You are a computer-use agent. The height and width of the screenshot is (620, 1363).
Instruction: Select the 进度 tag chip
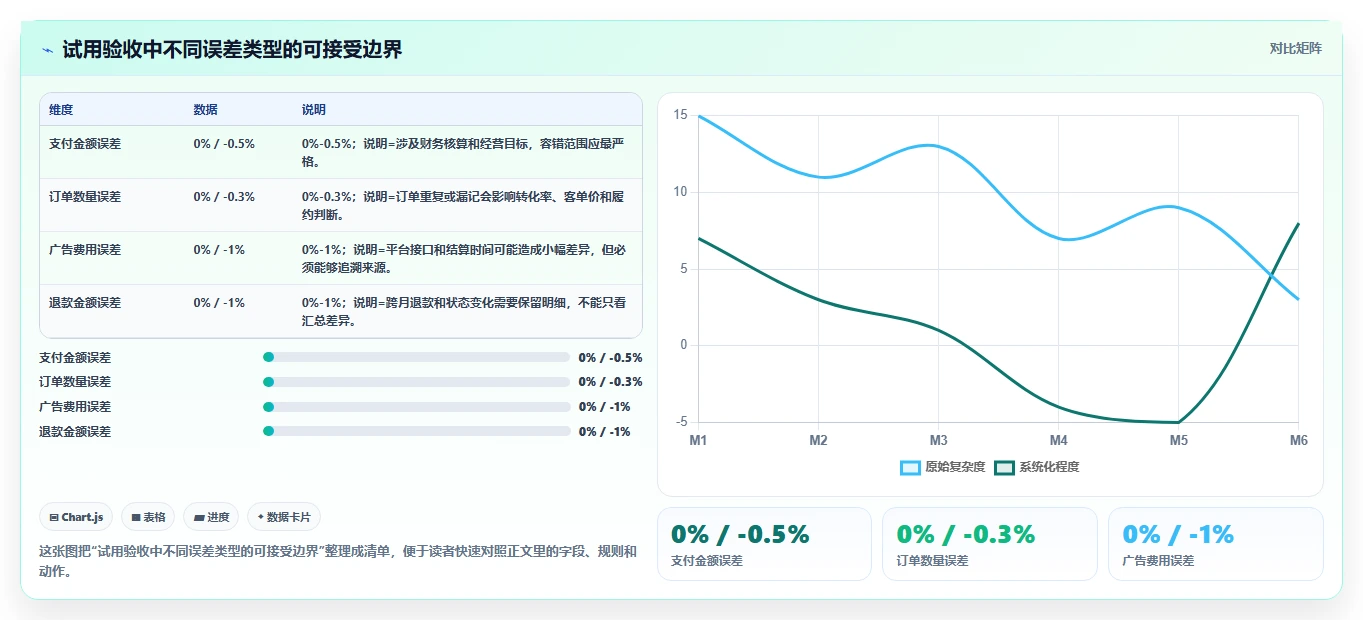[211, 517]
